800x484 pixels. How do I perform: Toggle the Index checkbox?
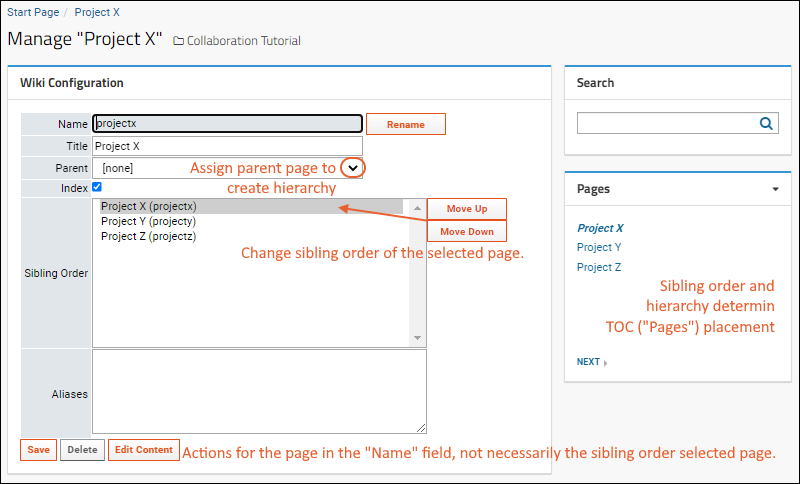pos(97,187)
